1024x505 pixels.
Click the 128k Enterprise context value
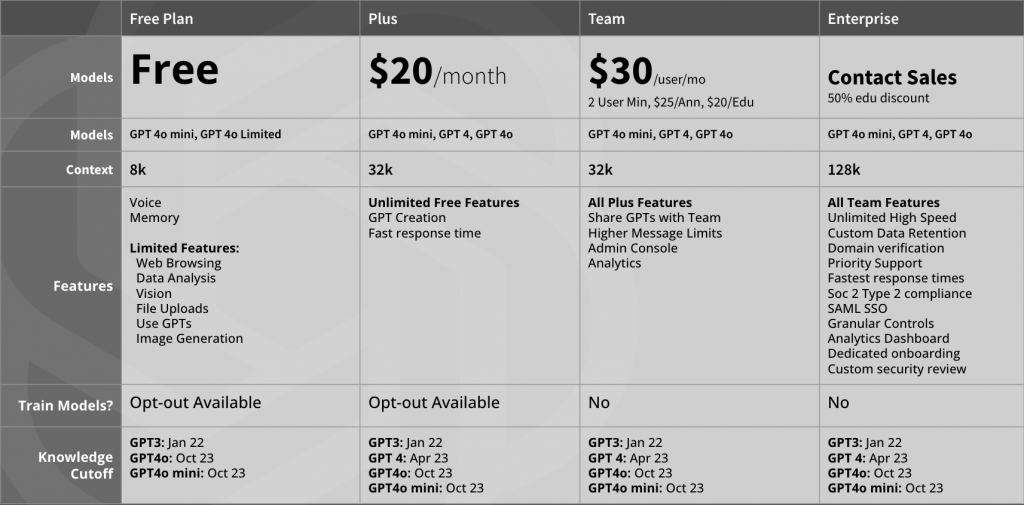(844, 170)
